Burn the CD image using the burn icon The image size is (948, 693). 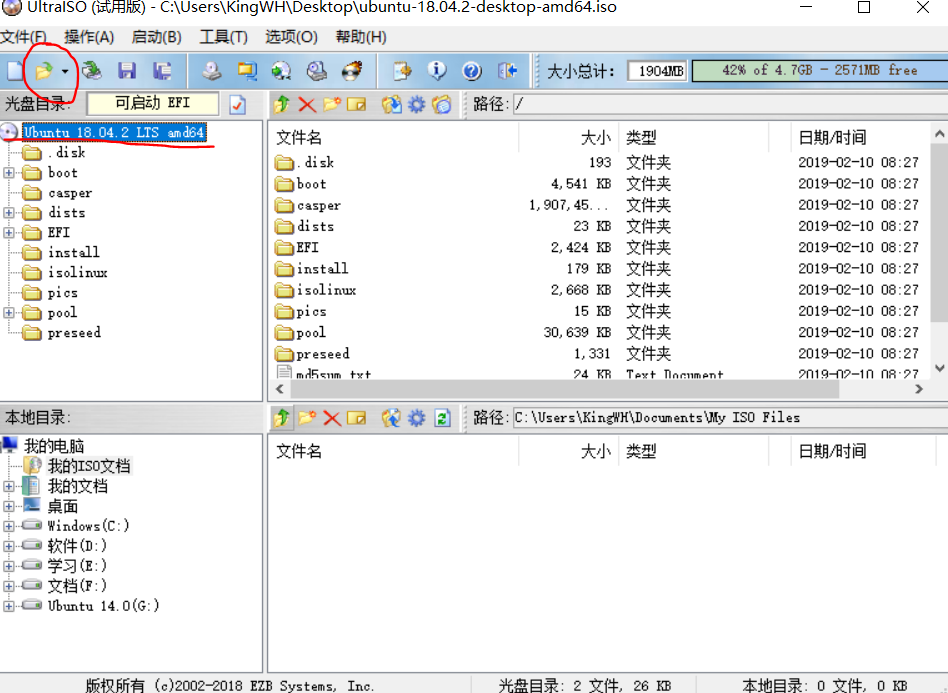(x=351, y=71)
